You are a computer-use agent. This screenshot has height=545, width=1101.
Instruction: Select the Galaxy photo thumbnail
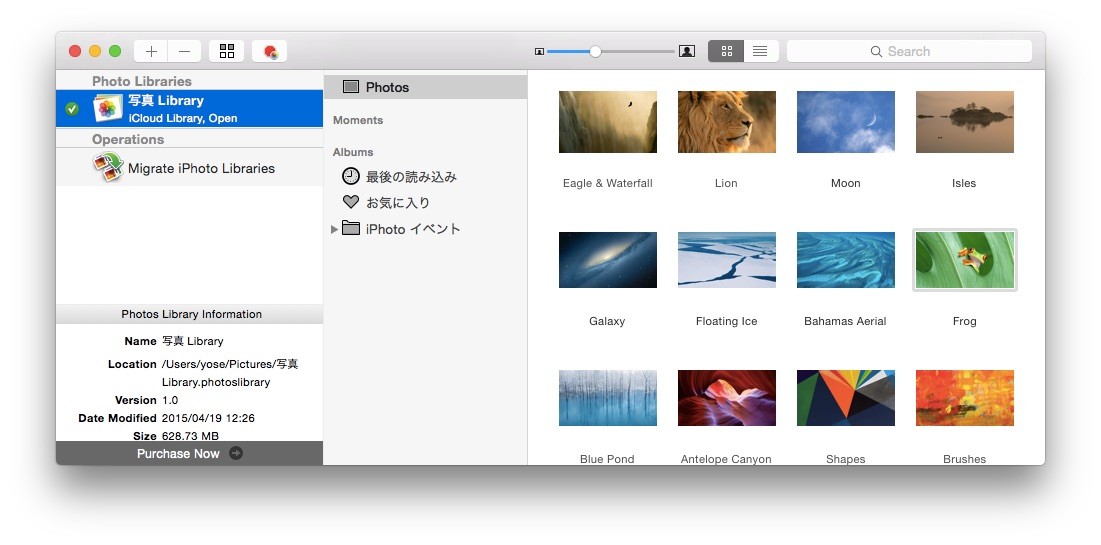607,260
